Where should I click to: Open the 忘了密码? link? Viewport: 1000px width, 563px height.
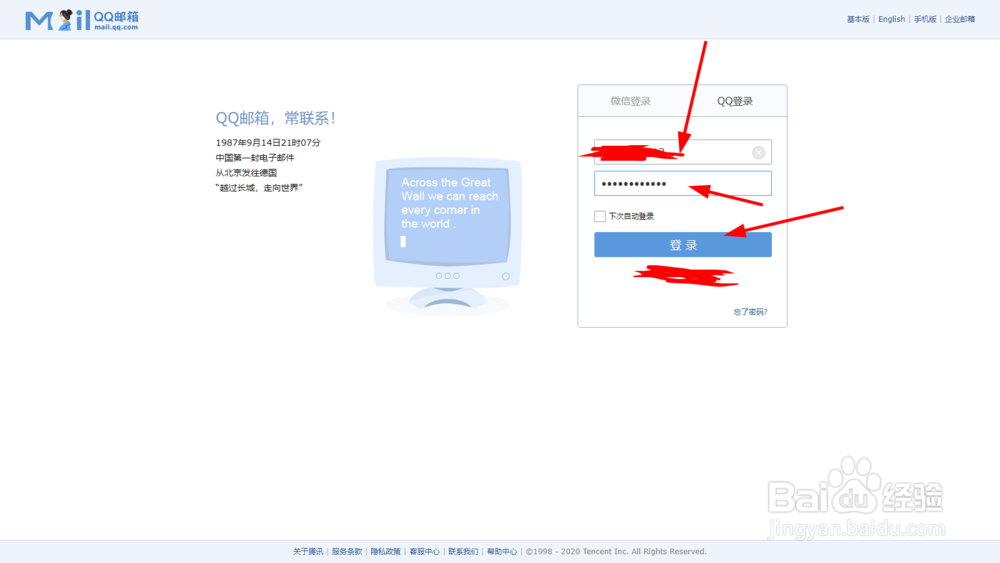click(x=750, y=312)
